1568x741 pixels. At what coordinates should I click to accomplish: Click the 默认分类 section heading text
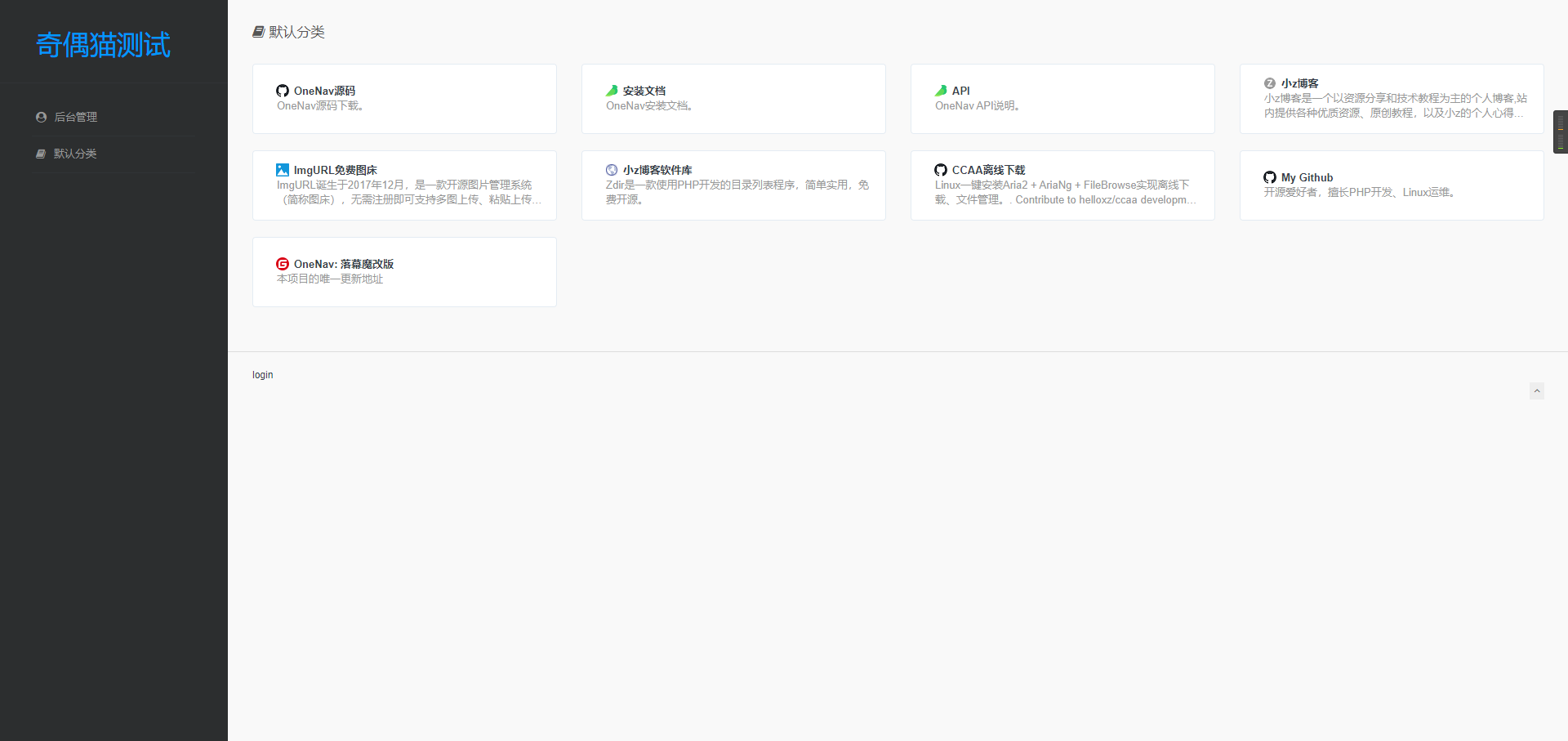[x=297, y=32]
